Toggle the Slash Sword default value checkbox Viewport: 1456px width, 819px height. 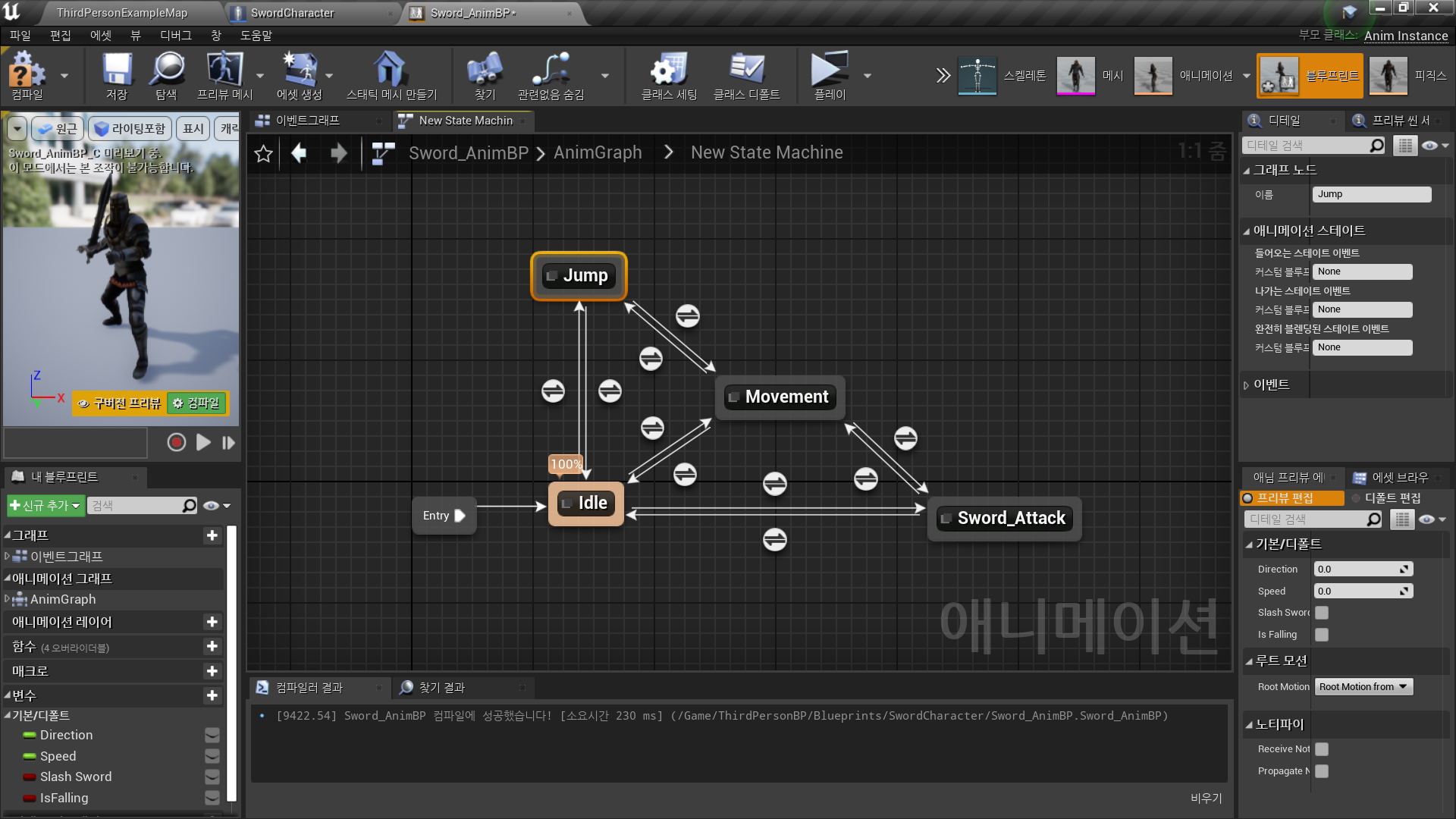click(1321, 612)
